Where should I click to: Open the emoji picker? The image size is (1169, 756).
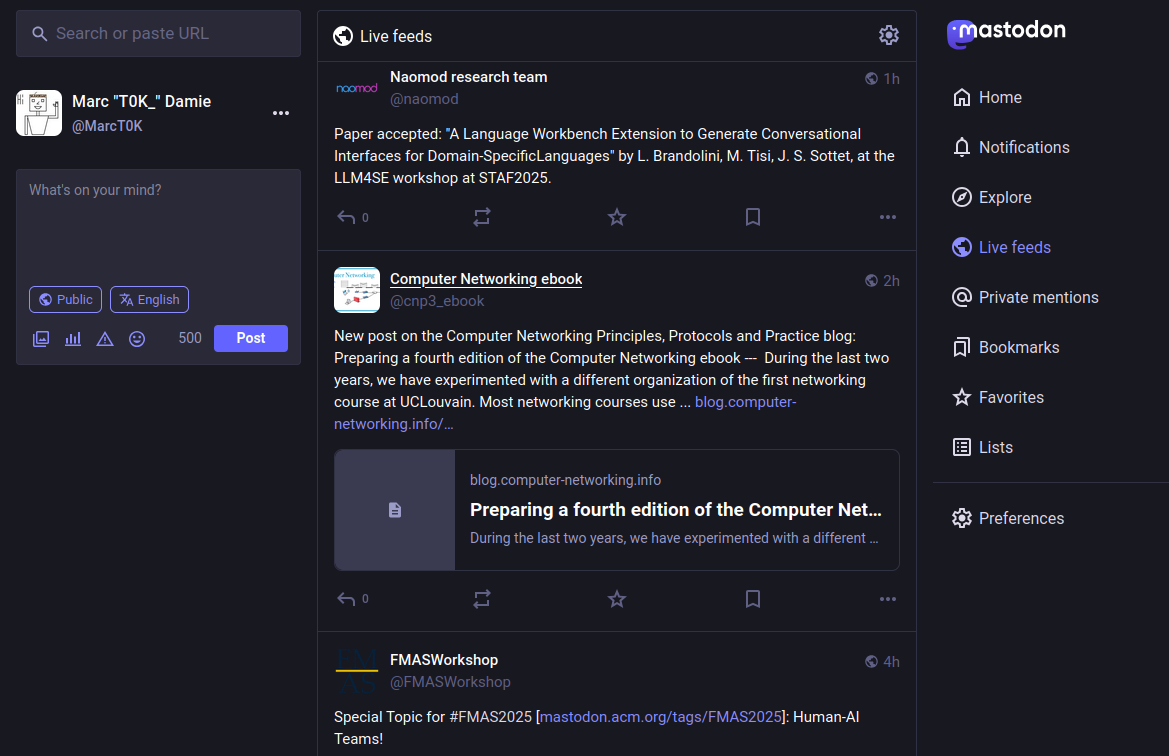click(x=137, y=339)
